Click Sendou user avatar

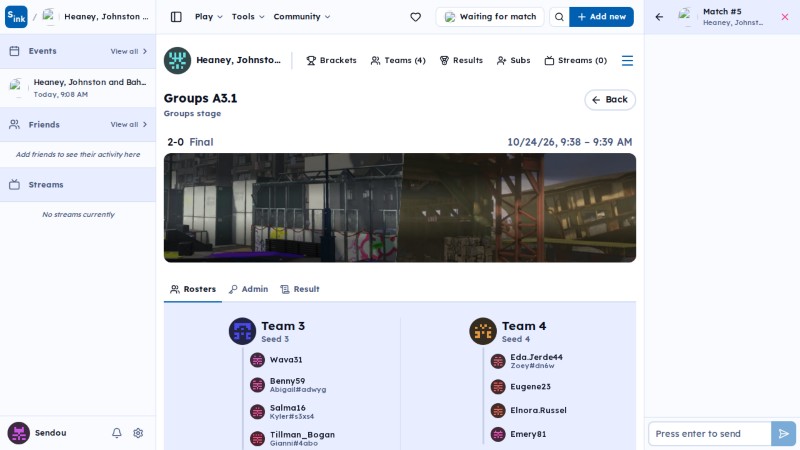pyautogui.click(x=18, y=433)
